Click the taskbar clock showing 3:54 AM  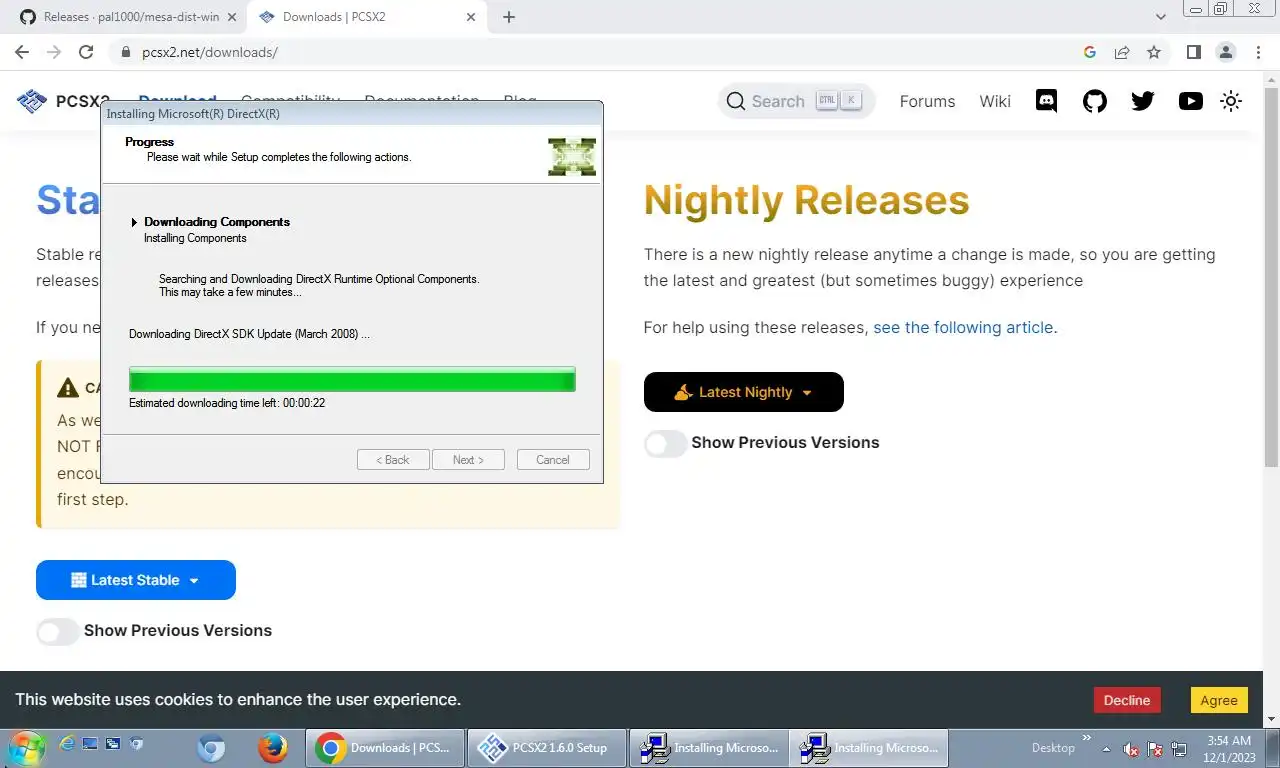(1228, 749)
